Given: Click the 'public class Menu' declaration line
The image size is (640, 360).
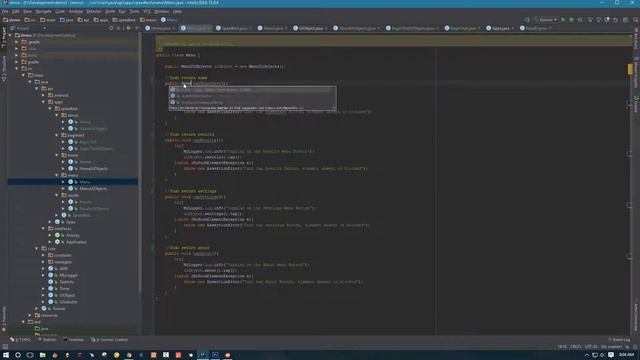Looking at the screenshot, I should [178, 55].
